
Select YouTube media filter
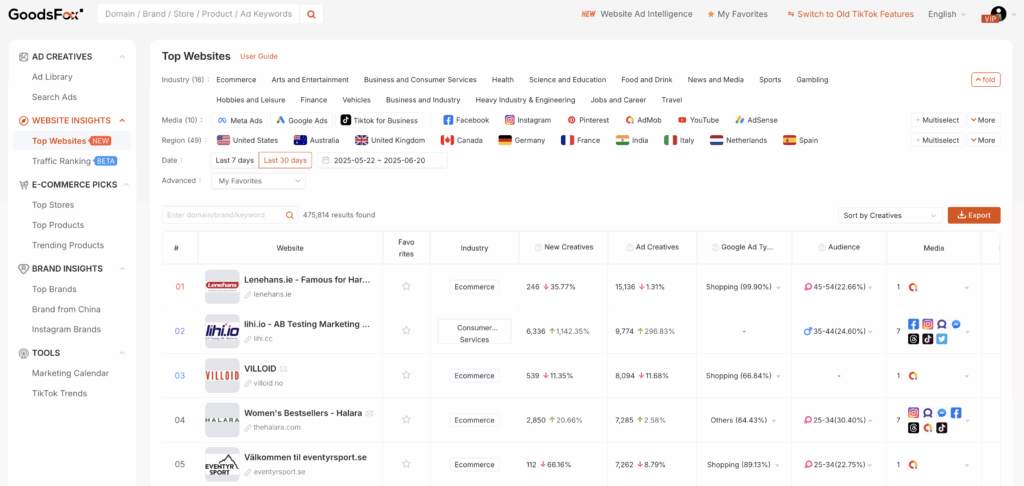coord(698,120)
